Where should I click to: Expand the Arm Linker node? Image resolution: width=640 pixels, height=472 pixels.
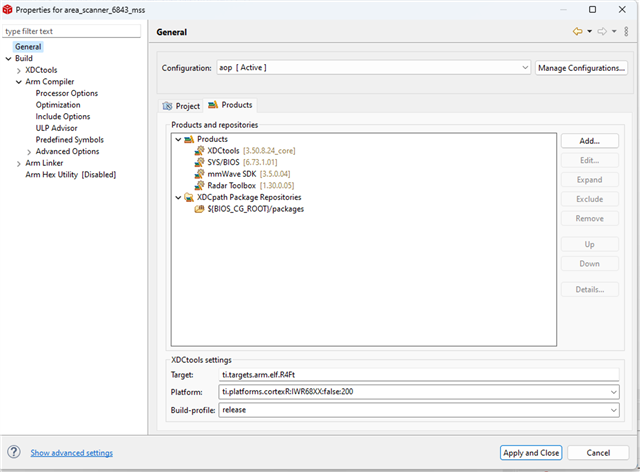[18, 163]
